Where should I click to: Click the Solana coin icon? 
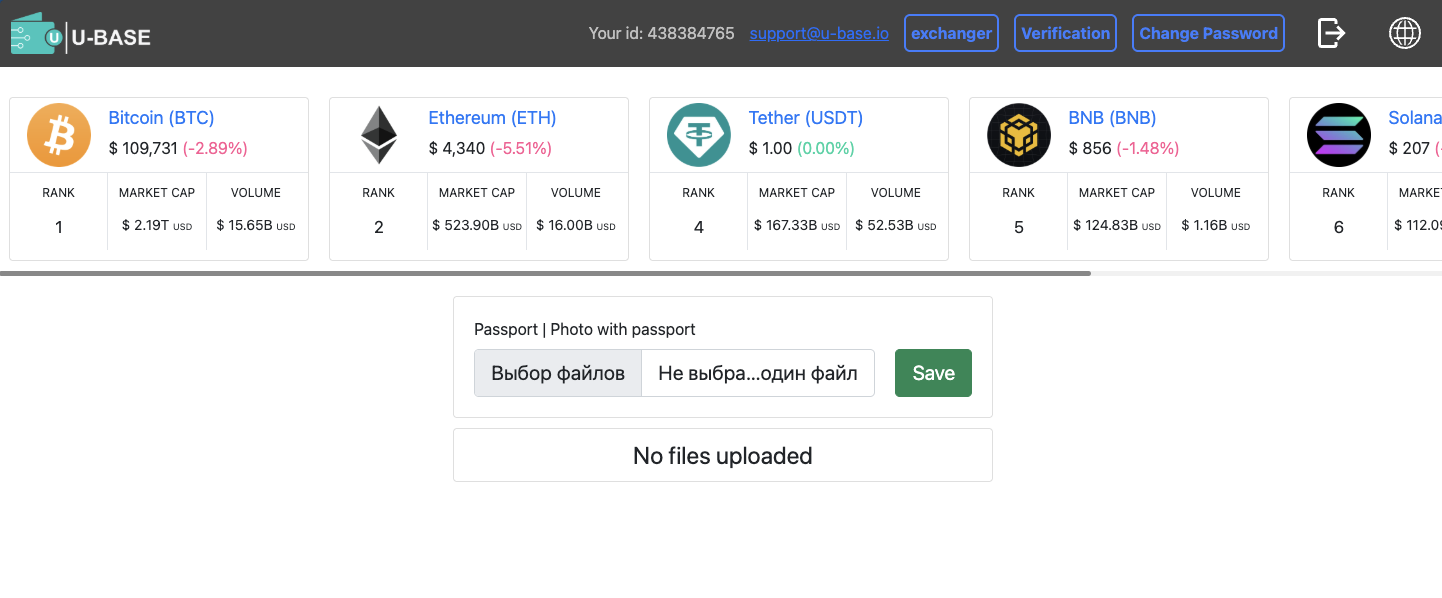click(x=1339, y=135)
